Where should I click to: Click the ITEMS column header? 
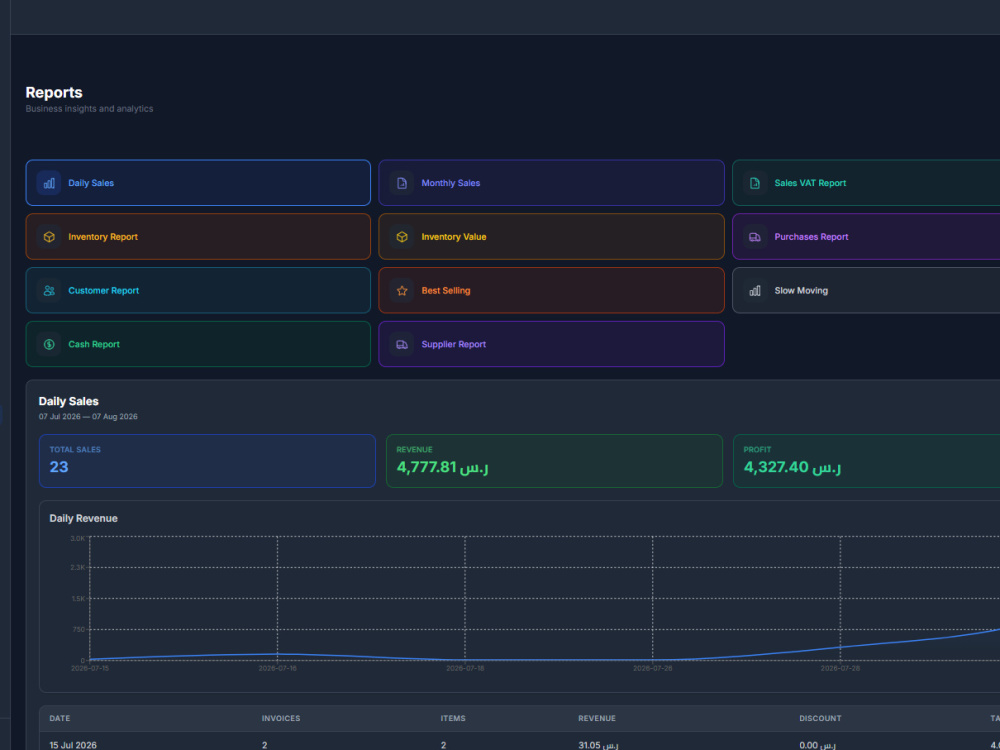pyautogui.click(x=453, y=718)
